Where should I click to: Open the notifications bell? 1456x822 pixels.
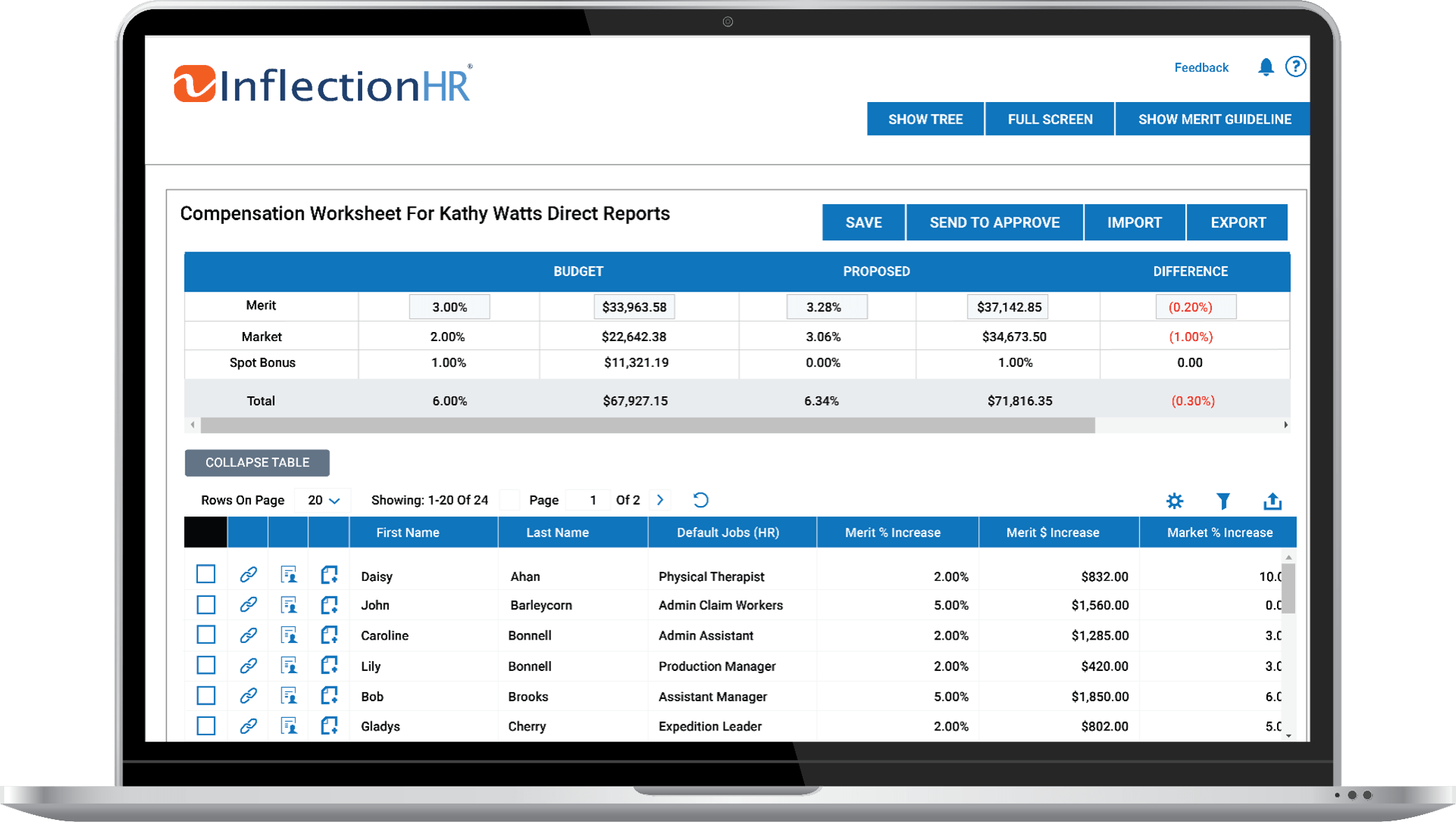tap(1264, 67)
